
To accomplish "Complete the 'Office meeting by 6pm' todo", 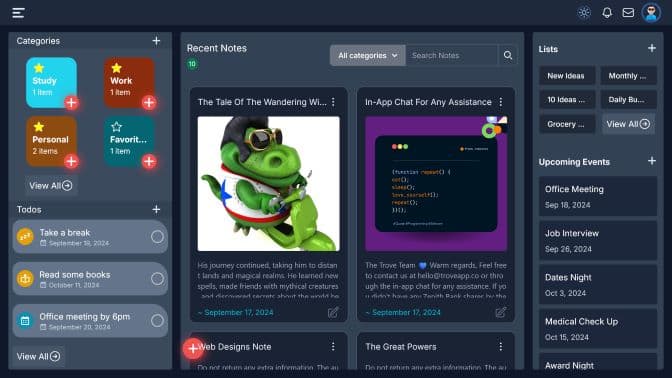I will coord(157,321).
